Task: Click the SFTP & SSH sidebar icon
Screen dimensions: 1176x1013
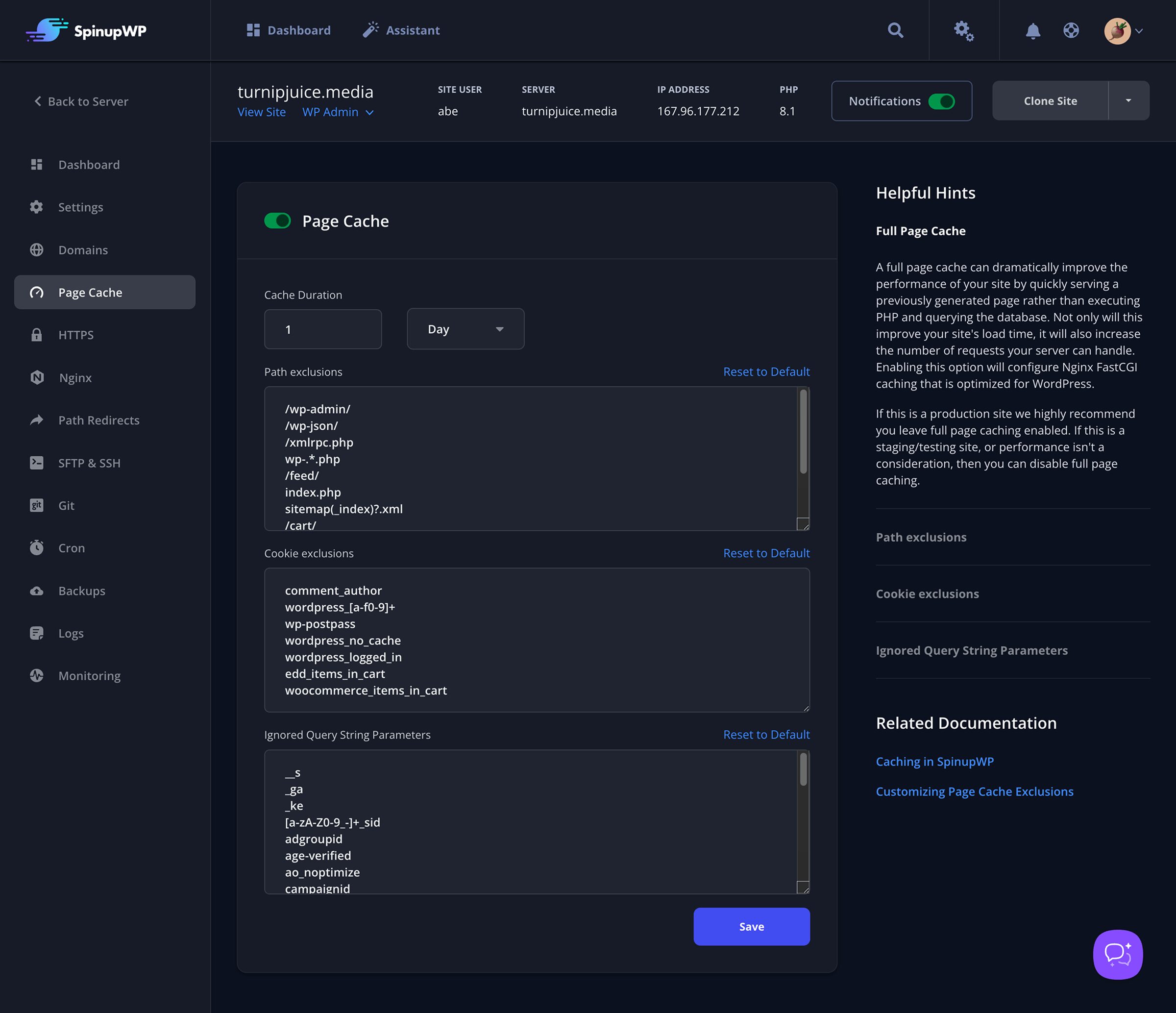Action: pyautogui.click(x=37, y=463)
